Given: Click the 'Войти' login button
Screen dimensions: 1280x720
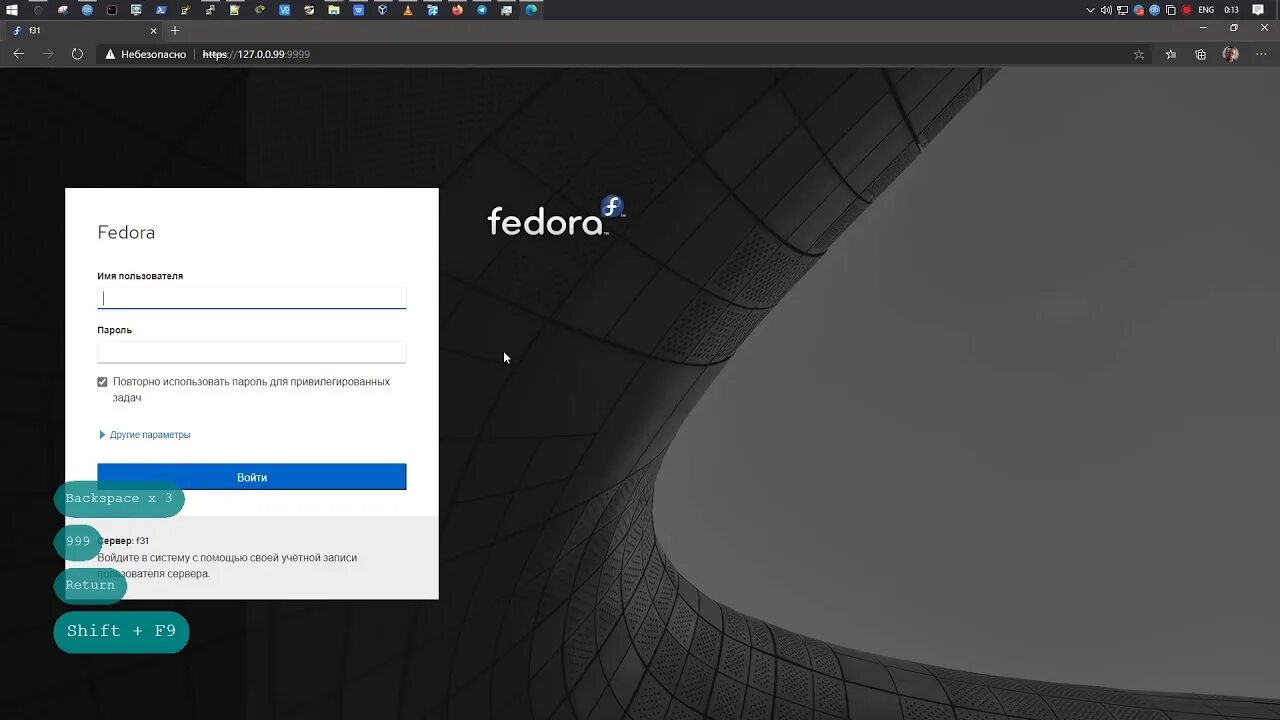Looking at the screenshot, I should pyautogui.click(x=252, y=477).
